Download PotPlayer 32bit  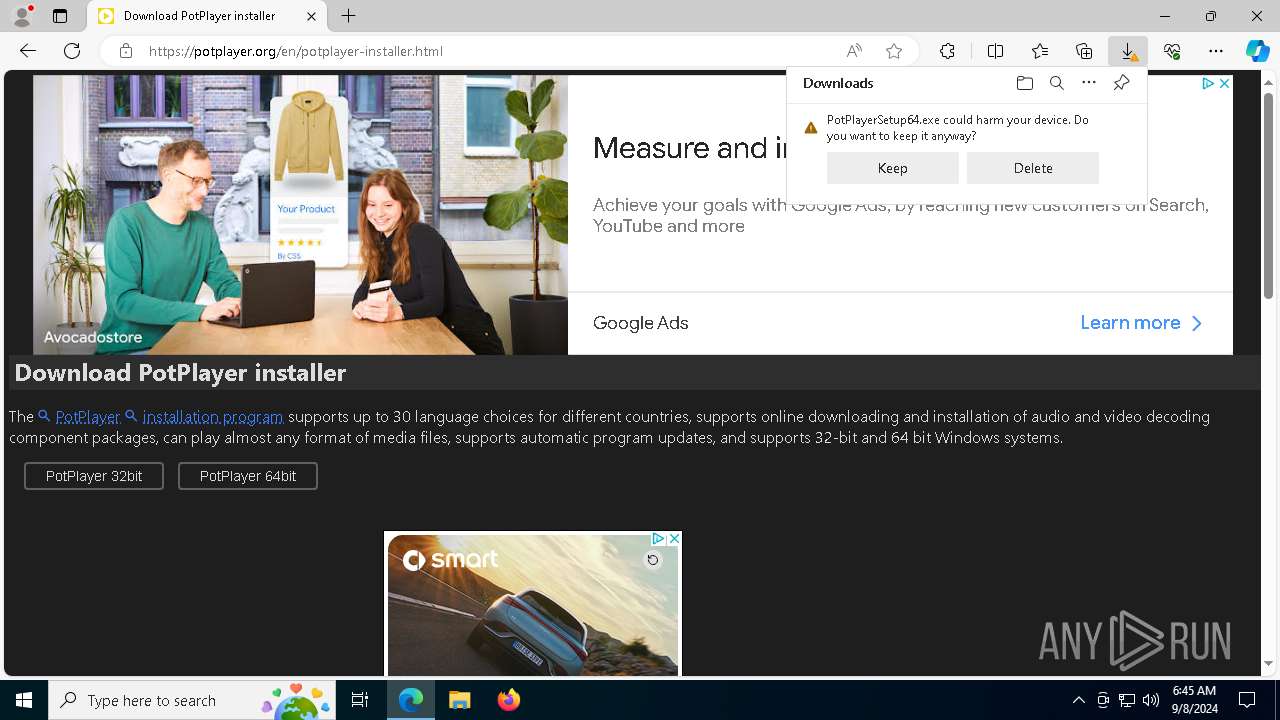pos(94,476)
